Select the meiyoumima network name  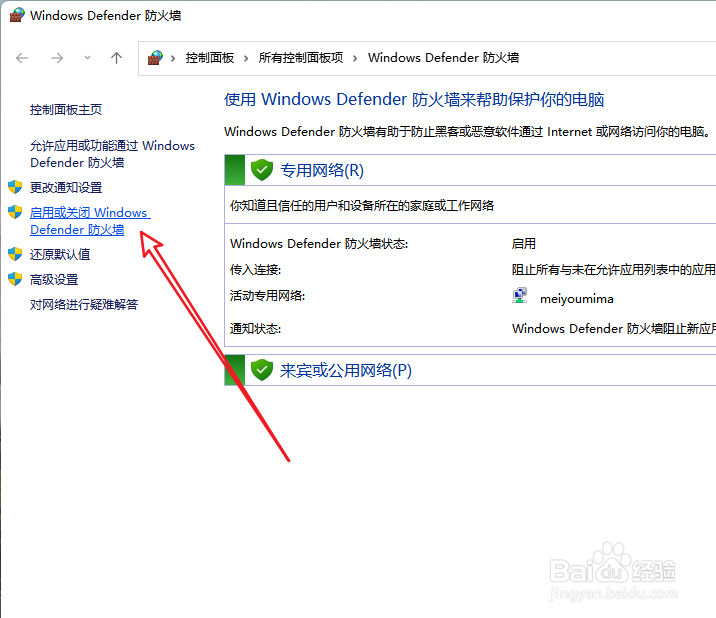[577, 299]
